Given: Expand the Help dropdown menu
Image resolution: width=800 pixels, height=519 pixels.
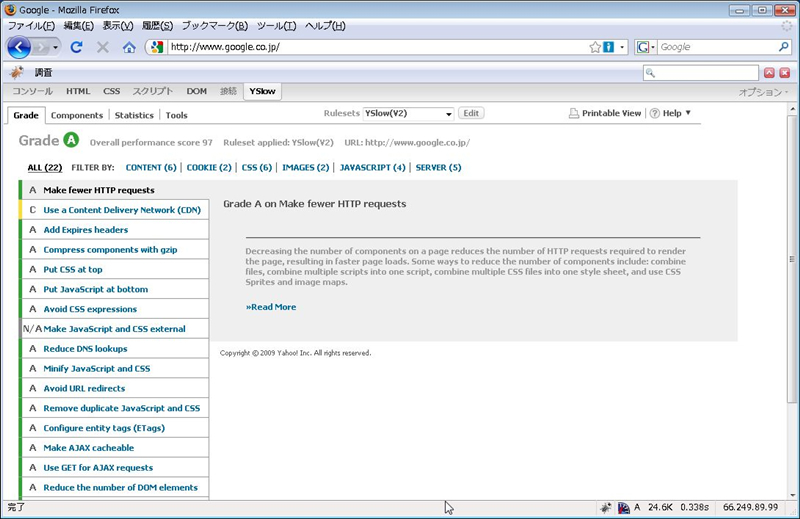Looking at the screenshot, I should pos(670,113).
